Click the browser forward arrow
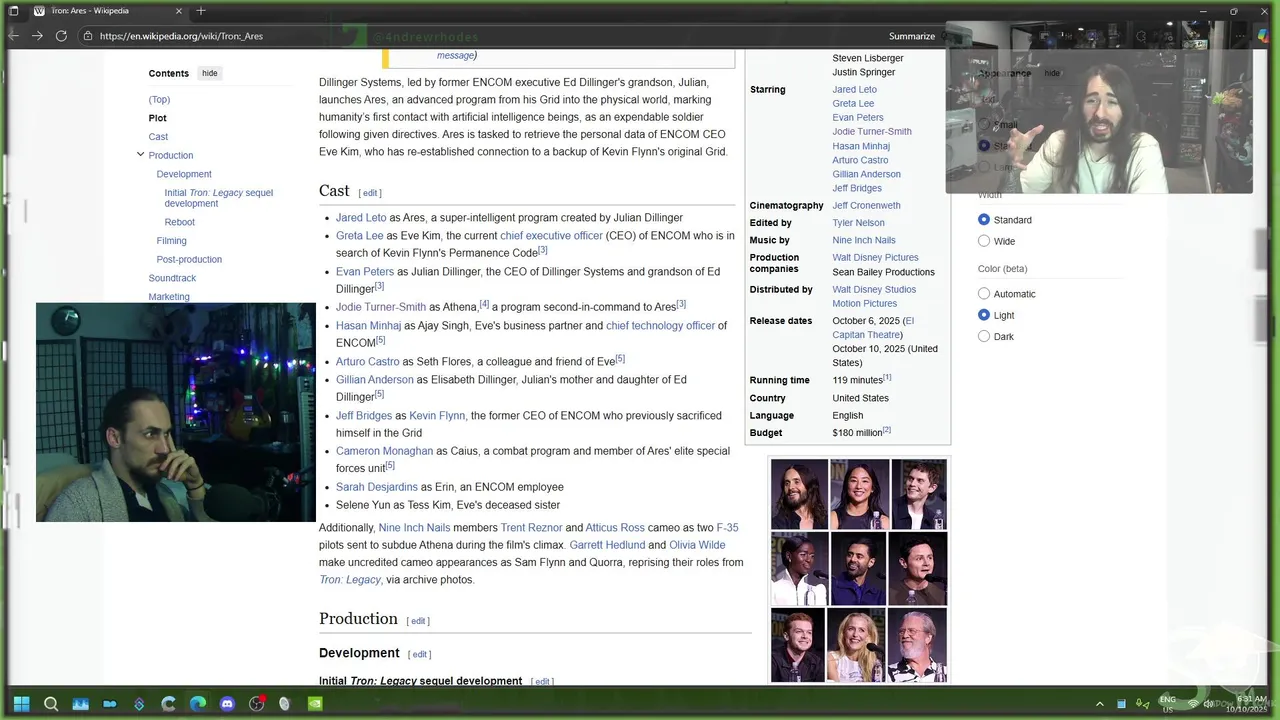The width and height of the screenshot is (1280, 720). click(x=37, y=36)
